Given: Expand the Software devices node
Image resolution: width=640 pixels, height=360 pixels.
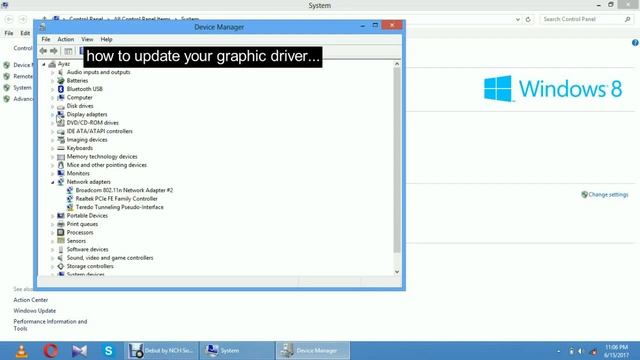Looking at the screenshot, I should pyautogui.click(x=52, y=250).
